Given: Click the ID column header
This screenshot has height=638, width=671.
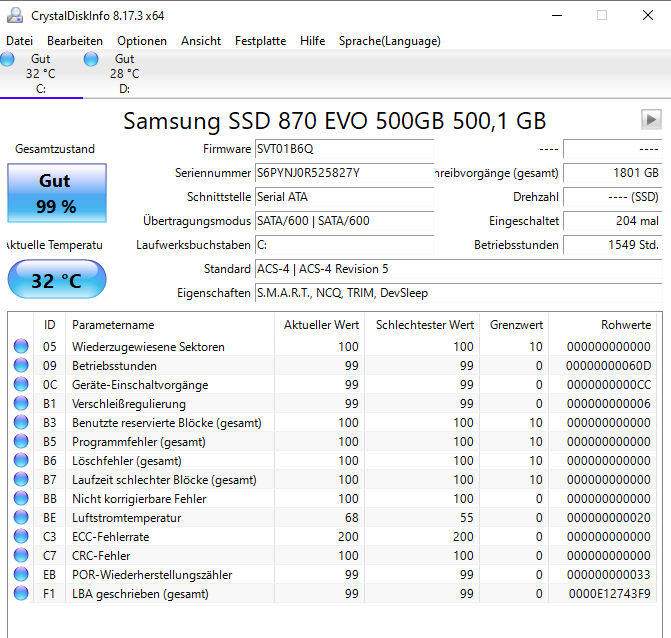Looking at the screenshot, I should click(x=49, y=325).
